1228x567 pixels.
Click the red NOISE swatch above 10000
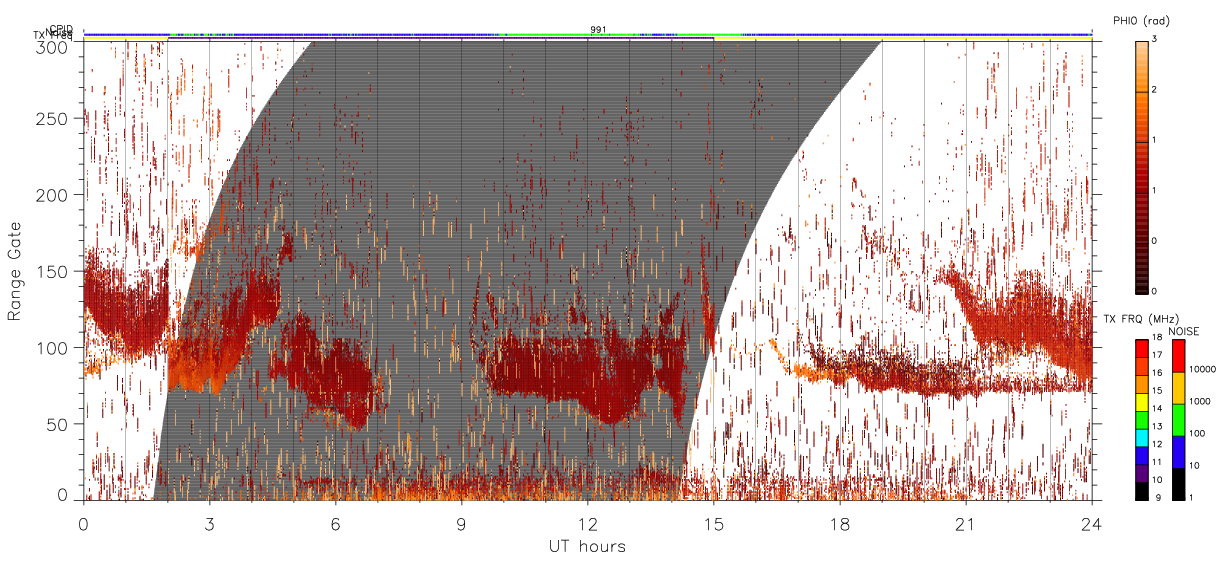[x=1179, y=356]
